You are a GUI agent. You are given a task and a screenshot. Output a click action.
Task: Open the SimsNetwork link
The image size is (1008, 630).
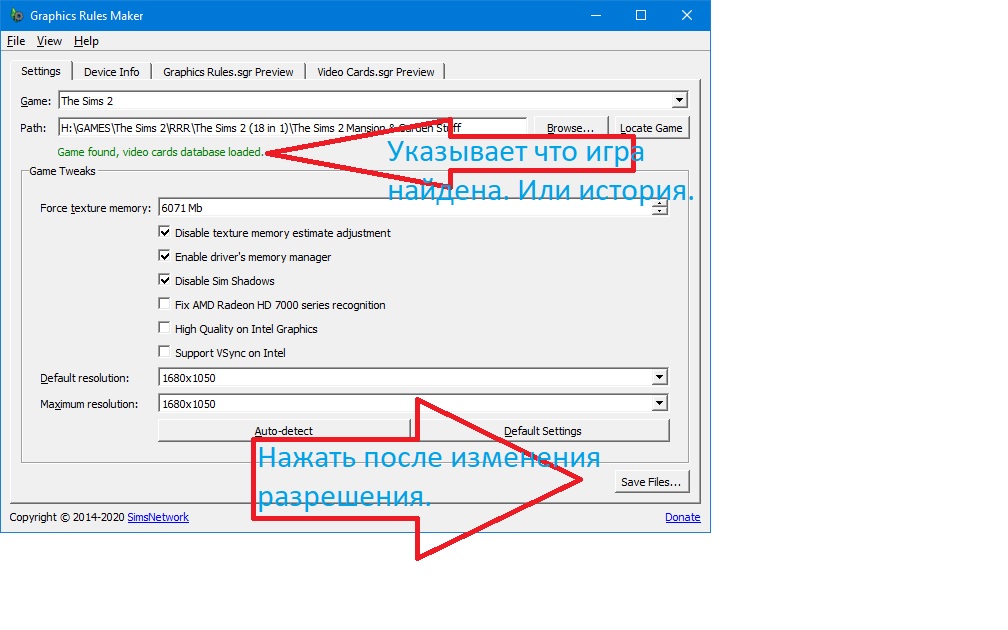pyautogui.click(x=158, y=517)
